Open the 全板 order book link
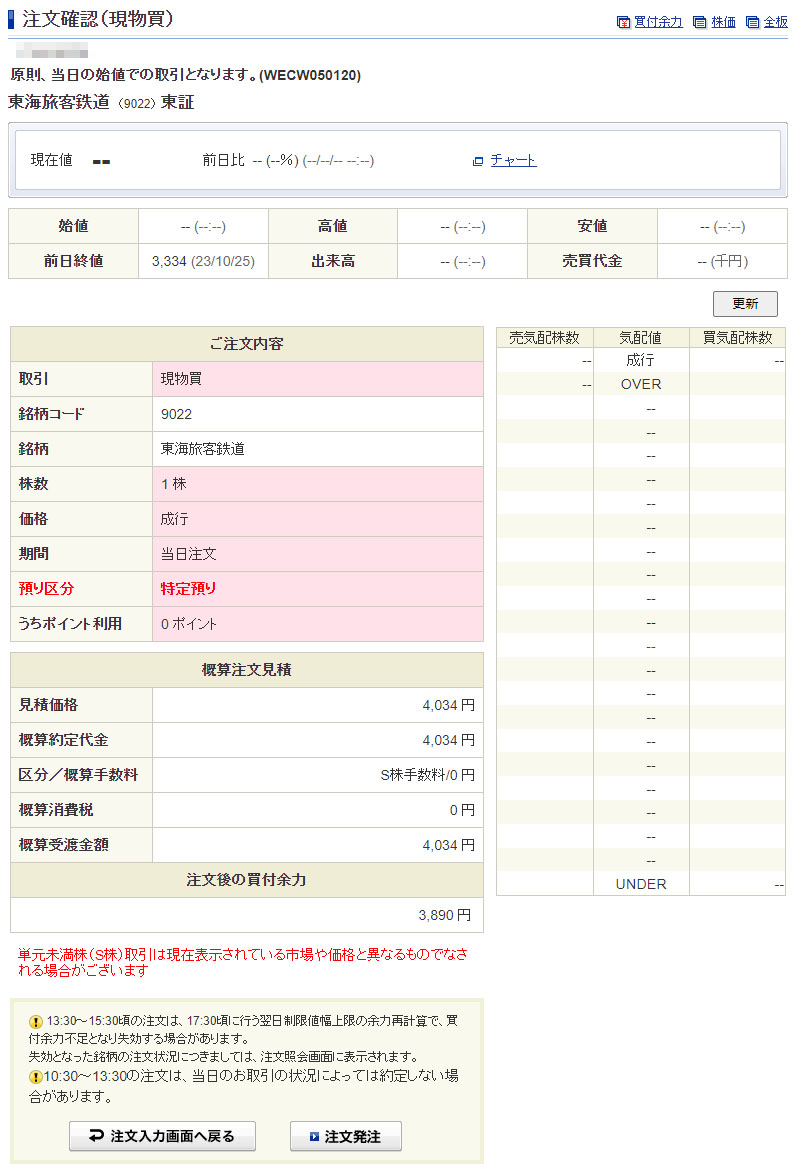The image size is (796, 1174). point(776,22)
